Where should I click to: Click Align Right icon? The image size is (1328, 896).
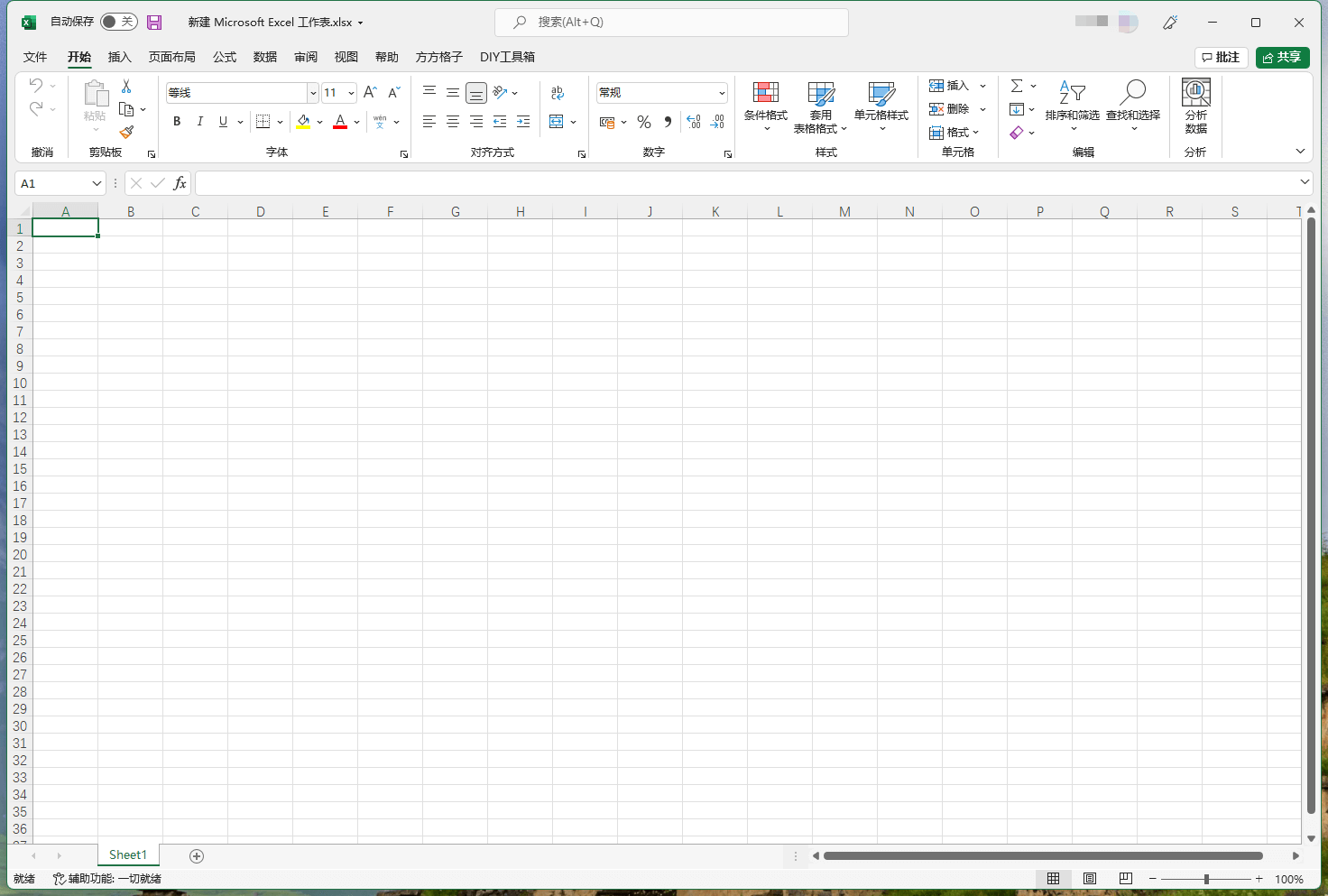click(x=476, y=122)
